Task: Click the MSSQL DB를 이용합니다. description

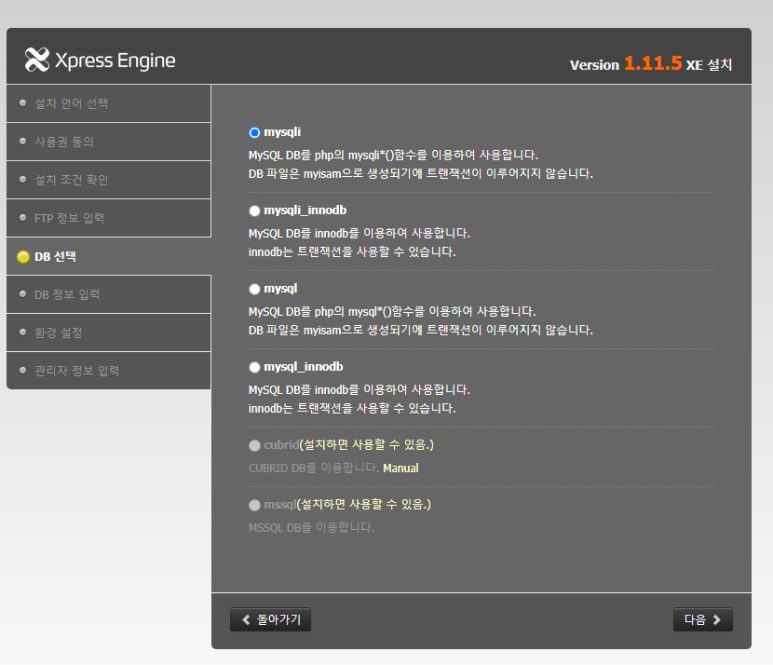Action: point(312,527)
